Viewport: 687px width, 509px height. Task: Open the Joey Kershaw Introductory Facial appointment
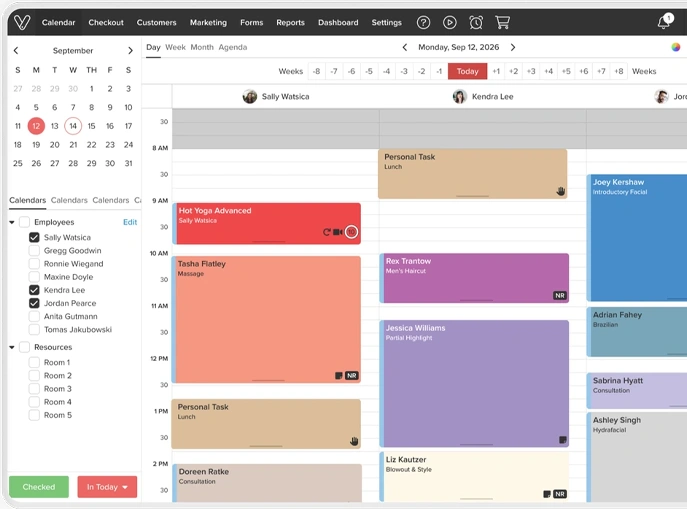click(637, 238)
